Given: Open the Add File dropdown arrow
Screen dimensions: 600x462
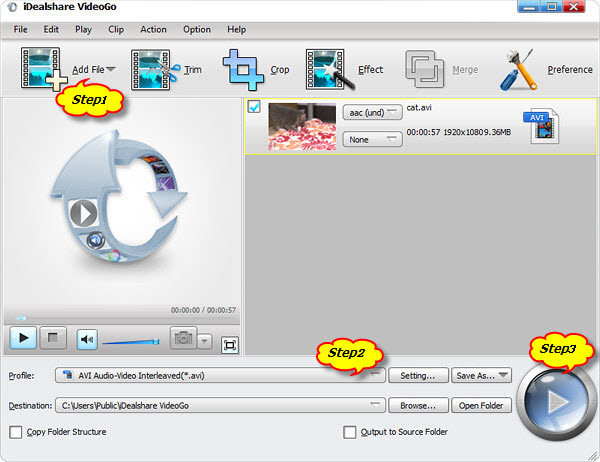Looking at the screenshot, I should tap(111, 69).
